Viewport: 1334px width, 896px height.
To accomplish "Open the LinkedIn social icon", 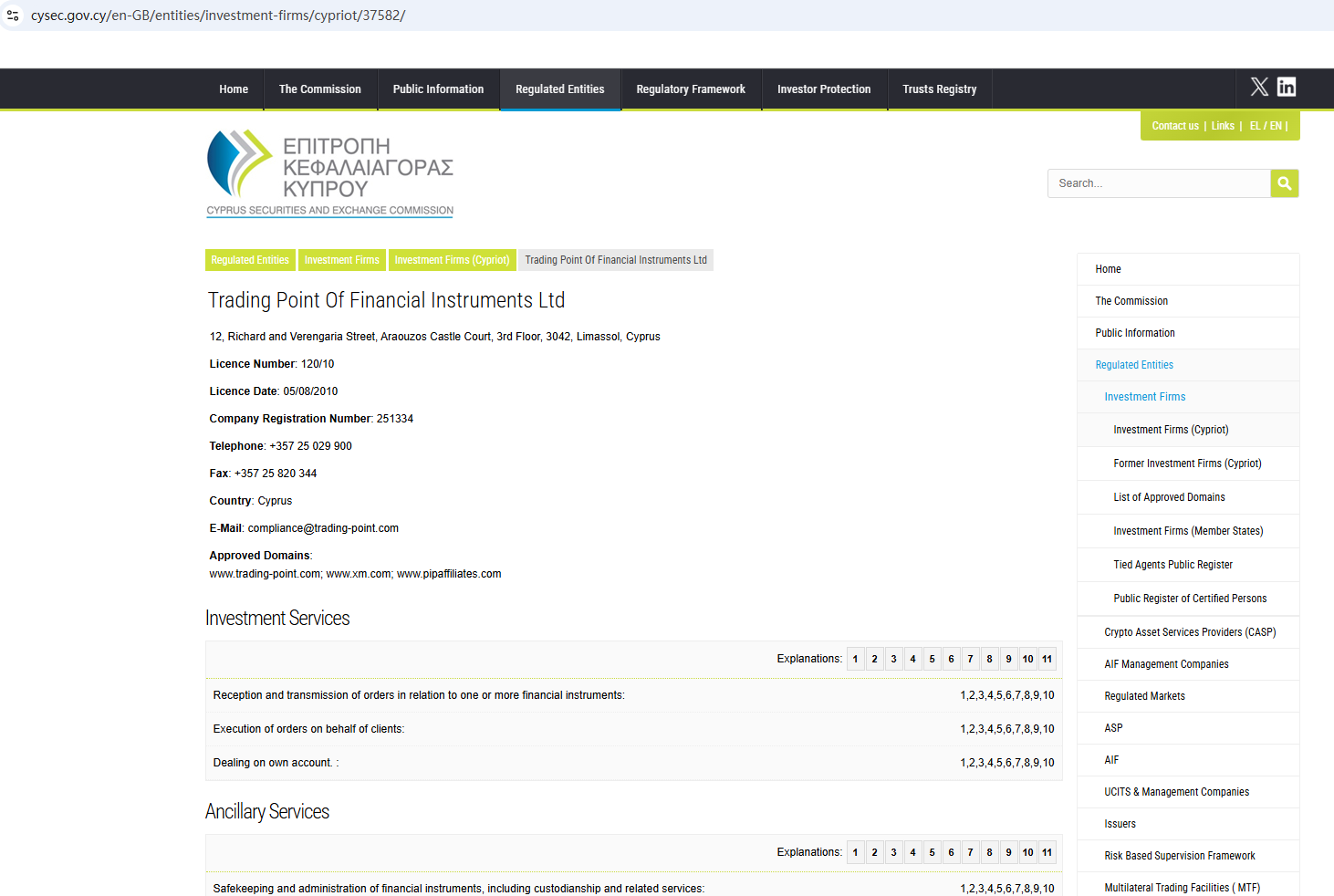I will 1287,87.
